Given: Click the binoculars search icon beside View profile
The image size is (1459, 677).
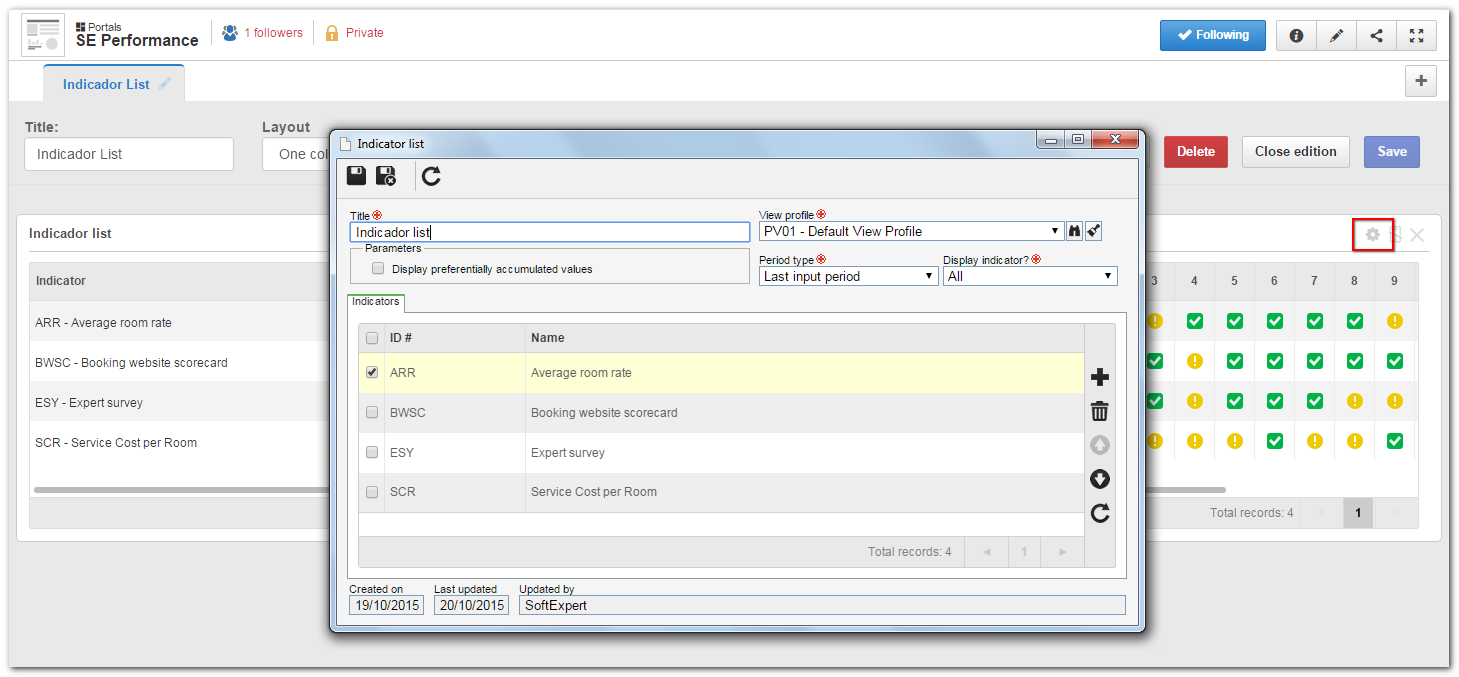Looking at the screenshot, I should (1075, 231).
